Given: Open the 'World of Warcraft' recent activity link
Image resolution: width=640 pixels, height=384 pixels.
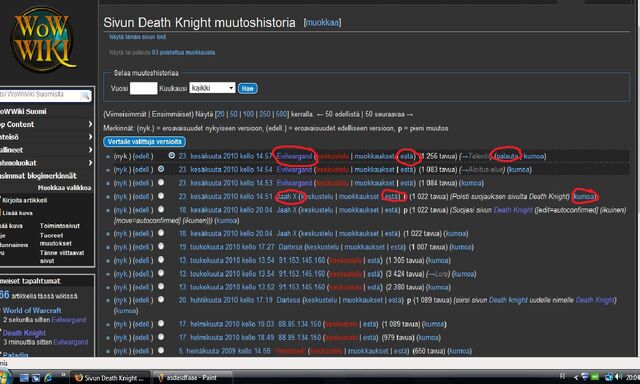Looking at the screenshot, I should 32,311.
